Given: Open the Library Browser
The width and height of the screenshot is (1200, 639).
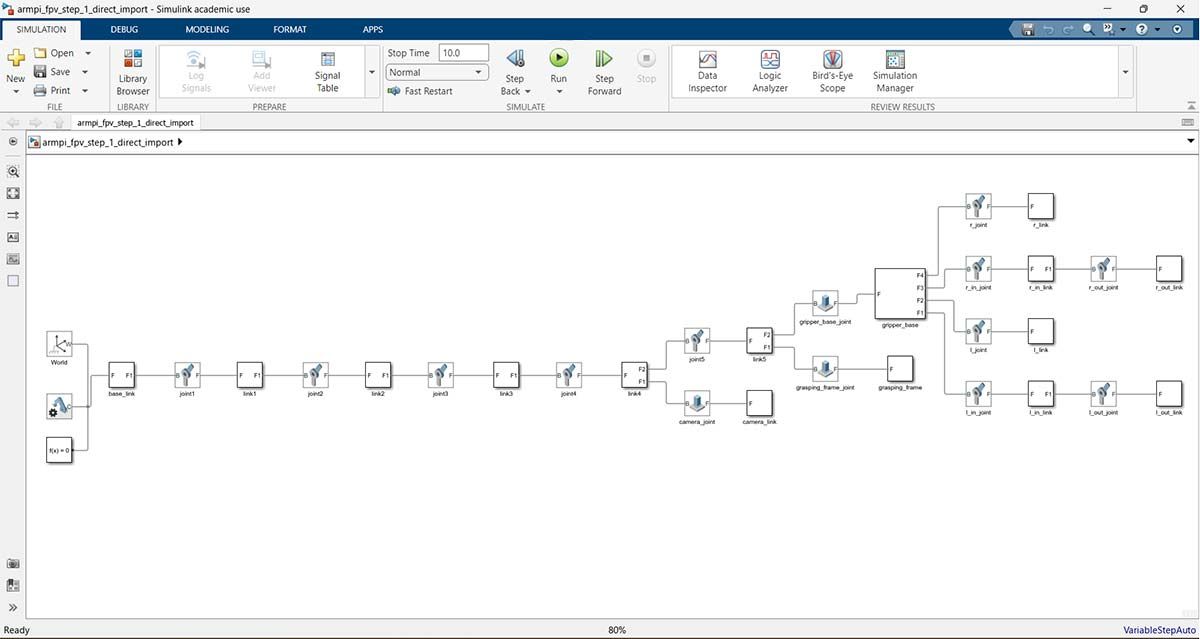Looking at the screenshot, I should [132, 70].
